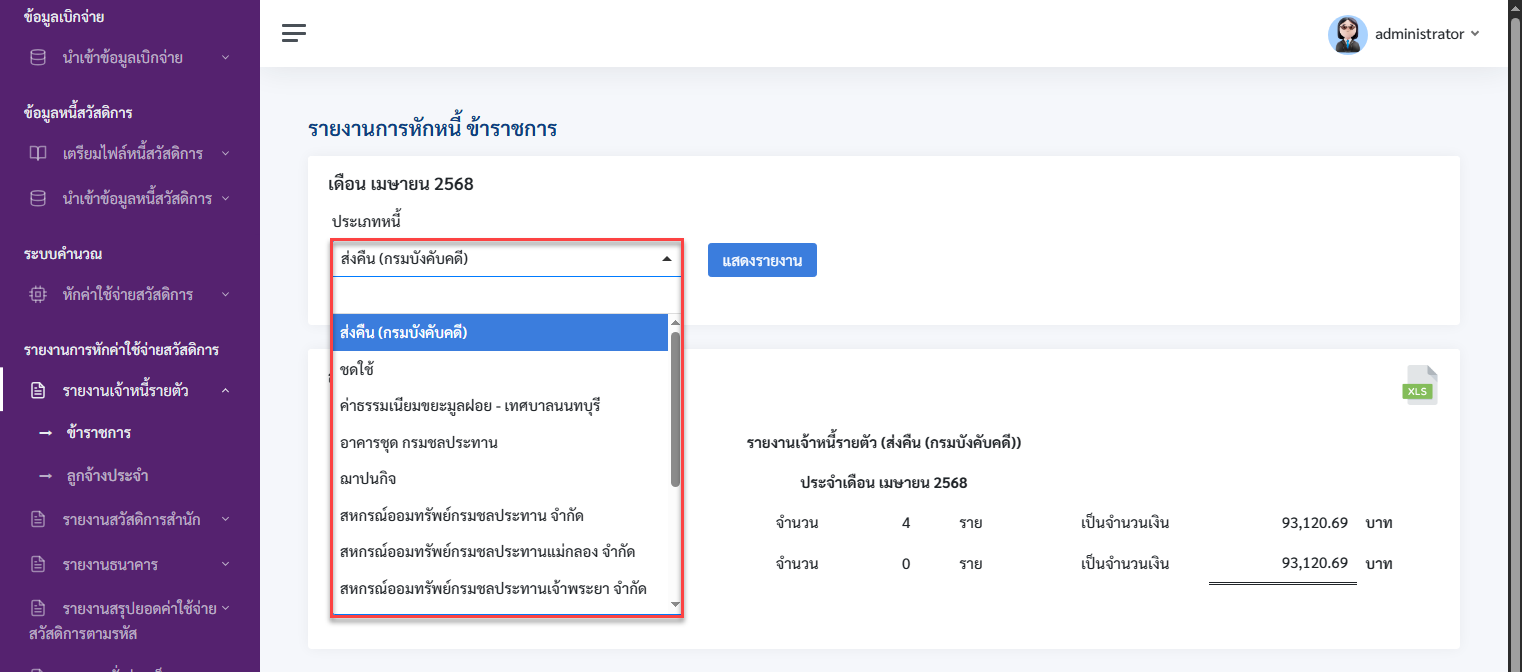Click the administrator avatar image

click(1347, 34)
